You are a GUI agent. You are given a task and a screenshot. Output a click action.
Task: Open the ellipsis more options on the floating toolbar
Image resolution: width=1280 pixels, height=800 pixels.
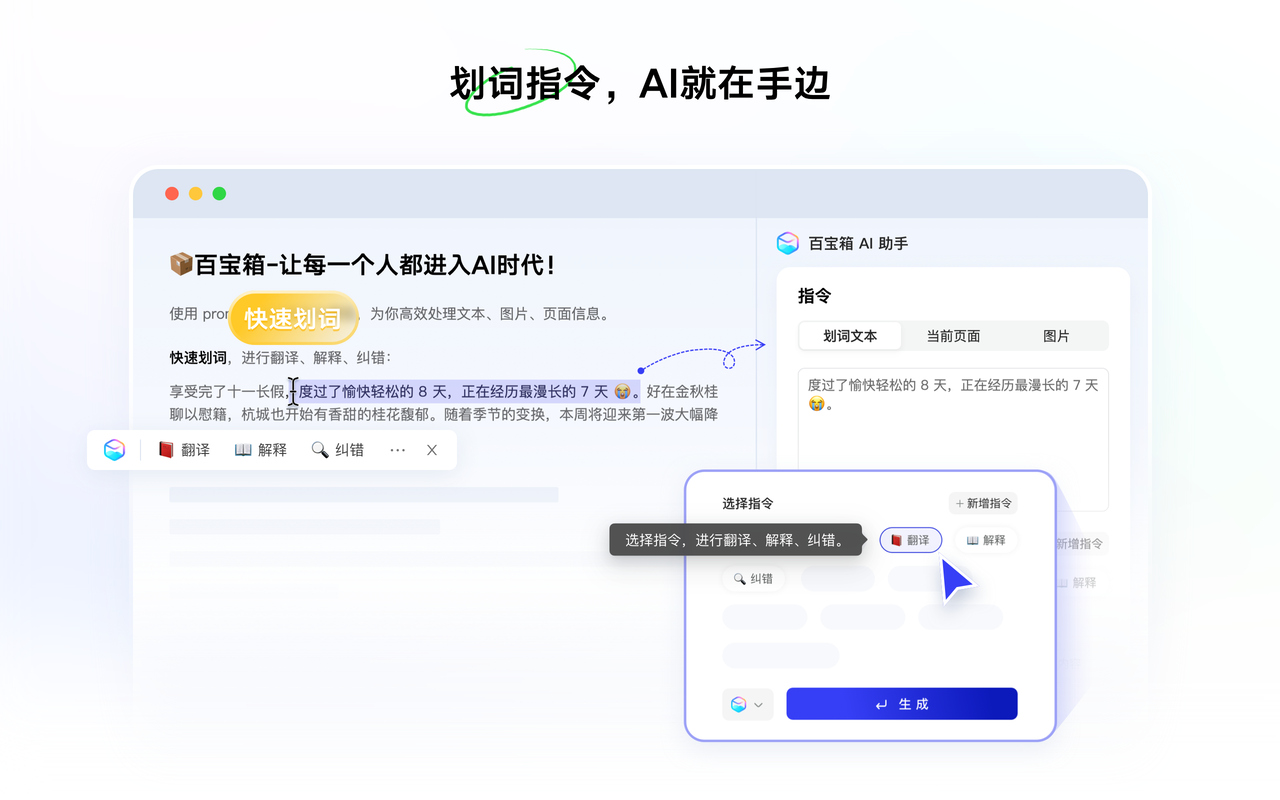click(x=397, y=450)
